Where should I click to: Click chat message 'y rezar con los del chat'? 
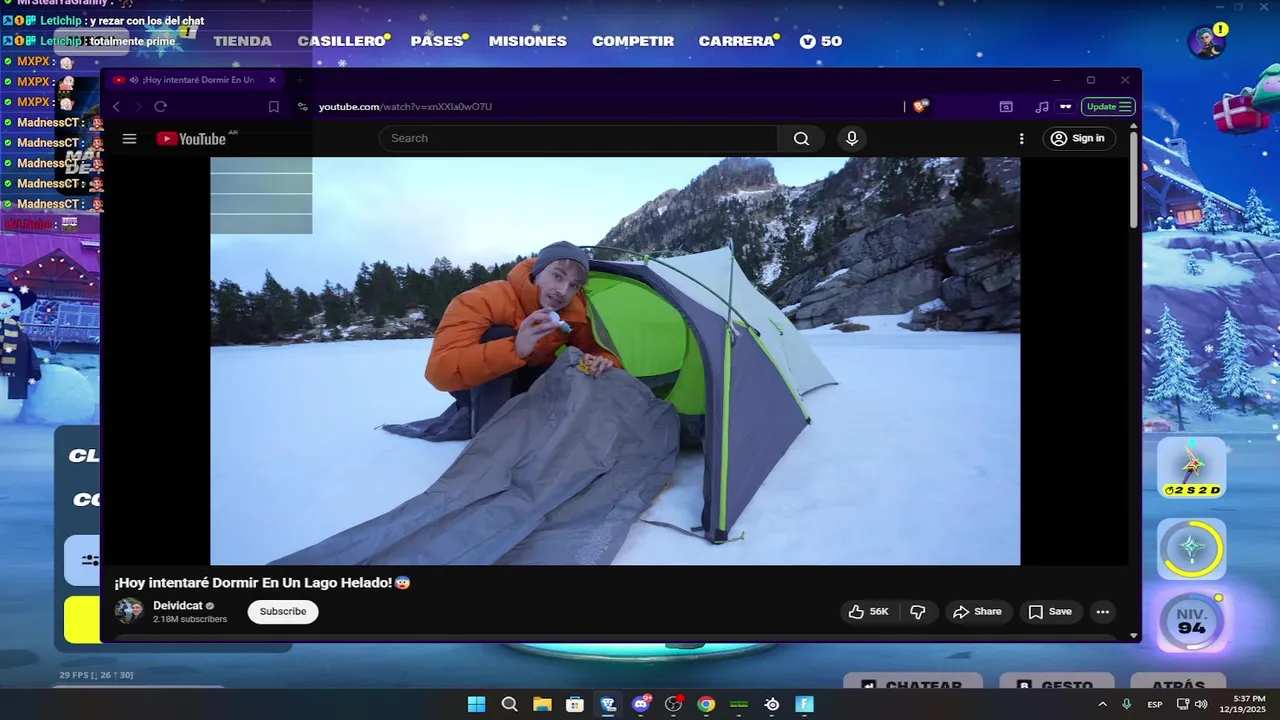pos(146,21)
